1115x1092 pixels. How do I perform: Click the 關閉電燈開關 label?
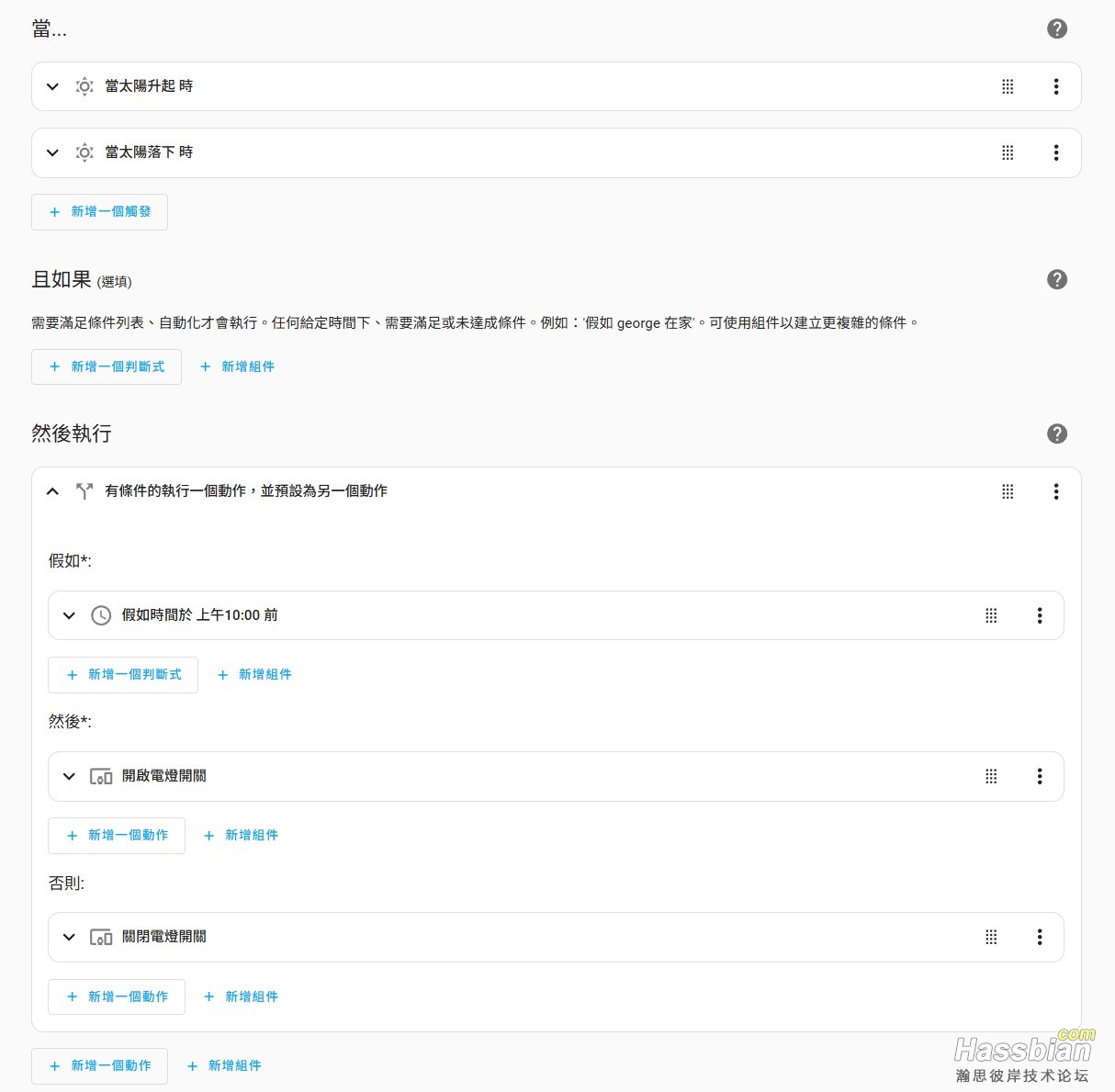(164, 937)
